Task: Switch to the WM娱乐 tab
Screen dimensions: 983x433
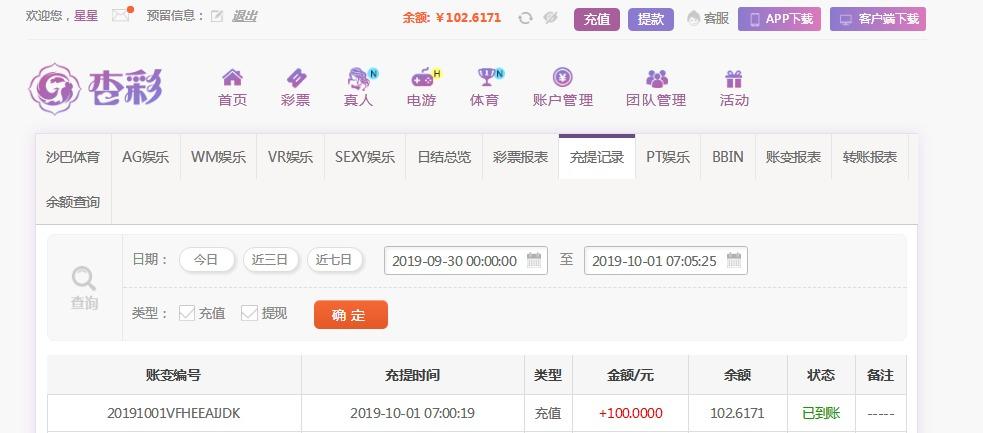Action: click(x=218, y=157)
